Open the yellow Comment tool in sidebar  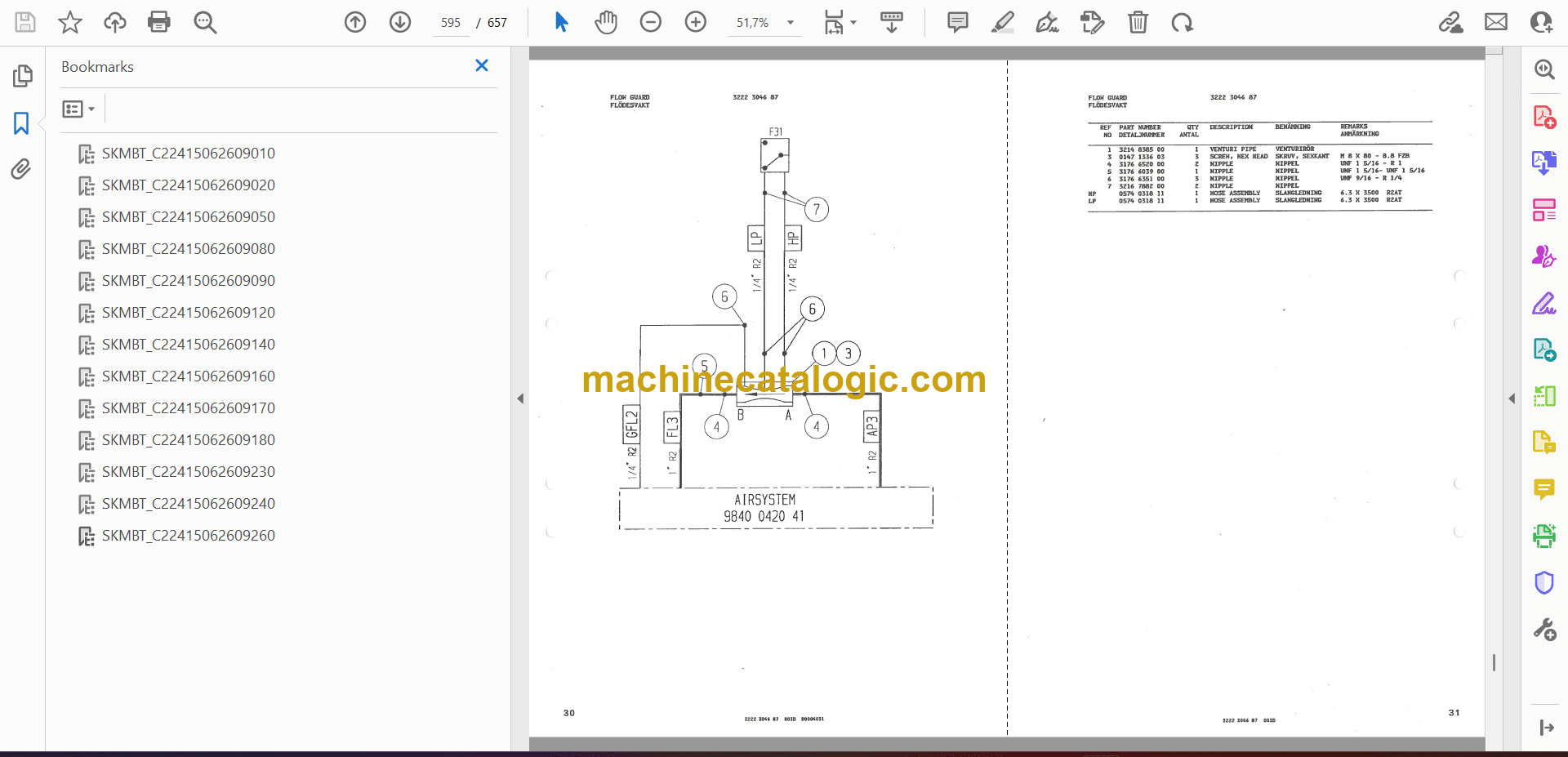tap(1544, 489)
